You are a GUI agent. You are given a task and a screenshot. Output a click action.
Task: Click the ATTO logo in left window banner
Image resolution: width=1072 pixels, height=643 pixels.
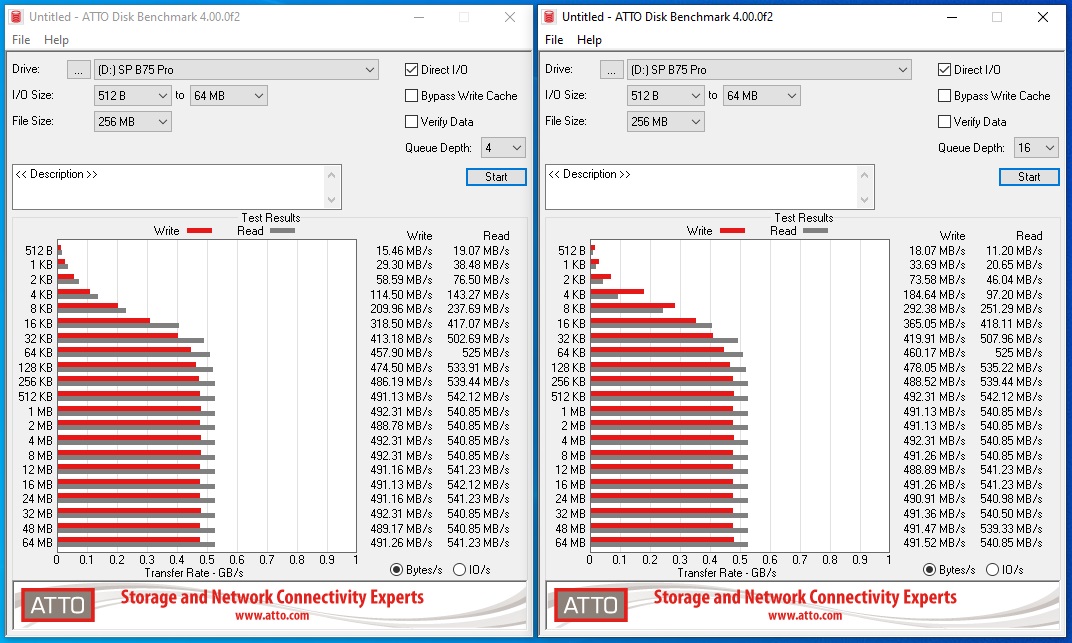pos(58,605)
